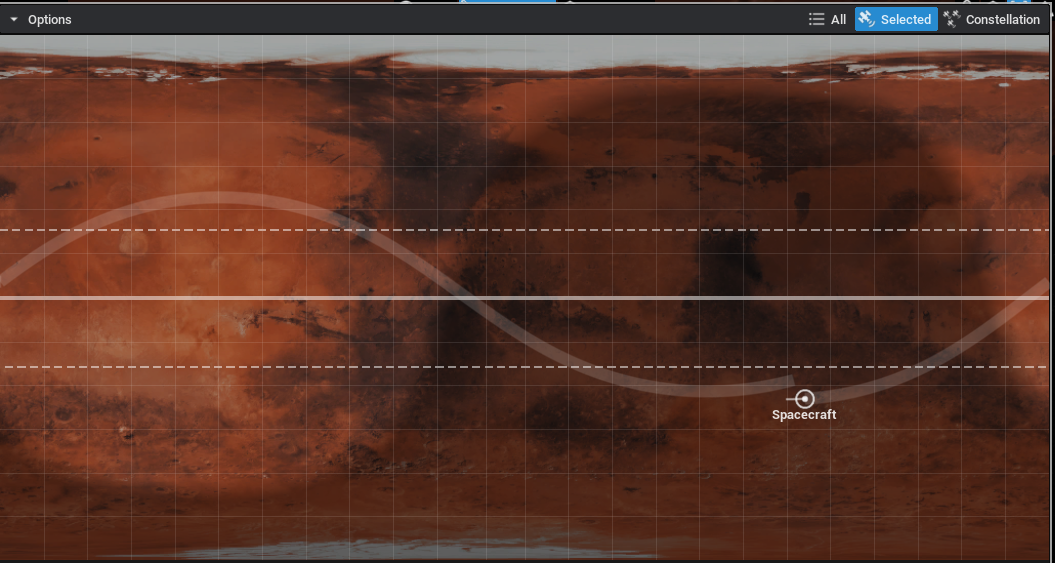This screenshot has height=563, width=1055.
Task: Click the Spacecraft position marker icon
Action: click(804, 399)
